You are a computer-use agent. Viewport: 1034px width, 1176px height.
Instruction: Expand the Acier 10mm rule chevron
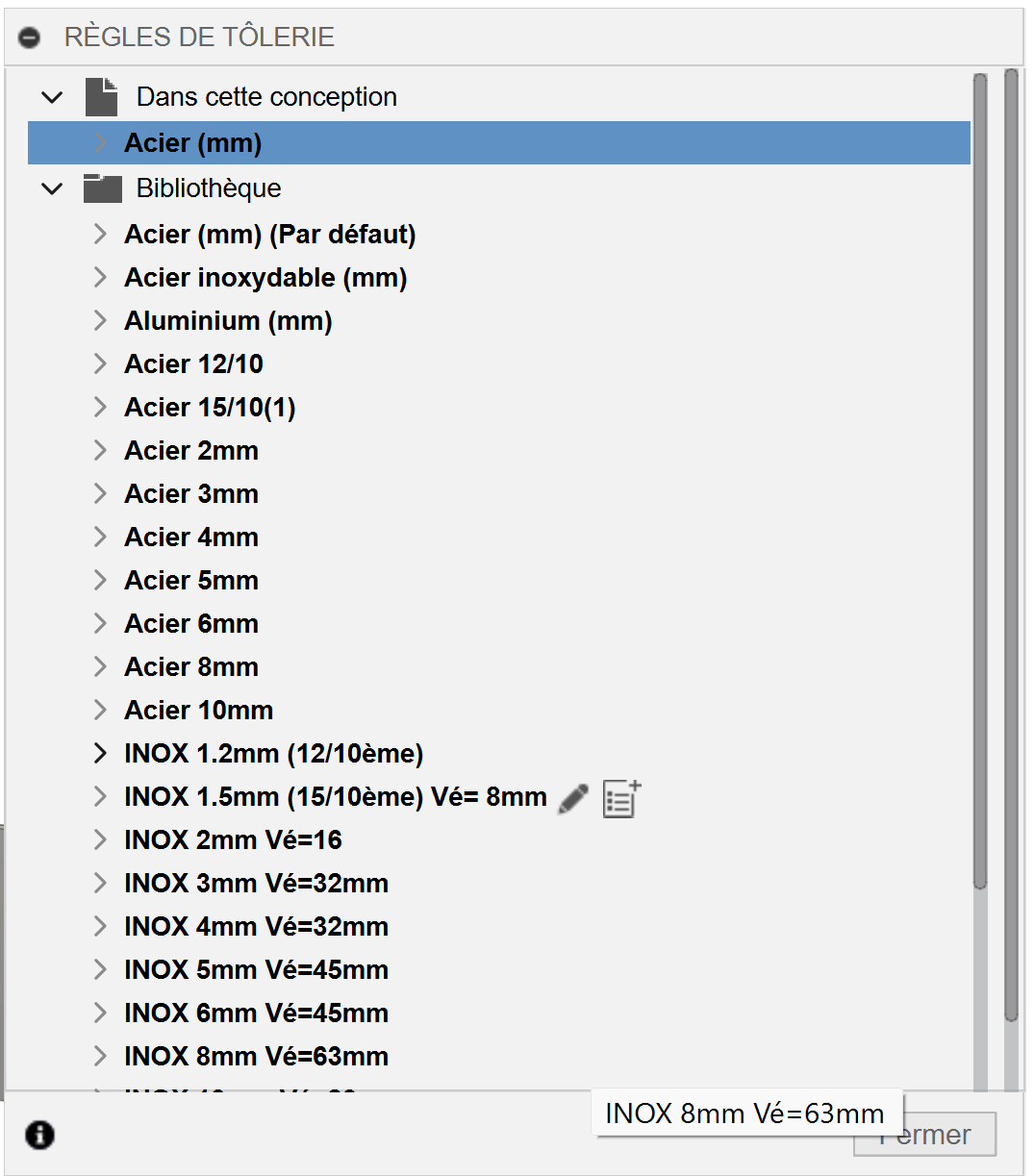pyautogui.click(x=100, y=711)
